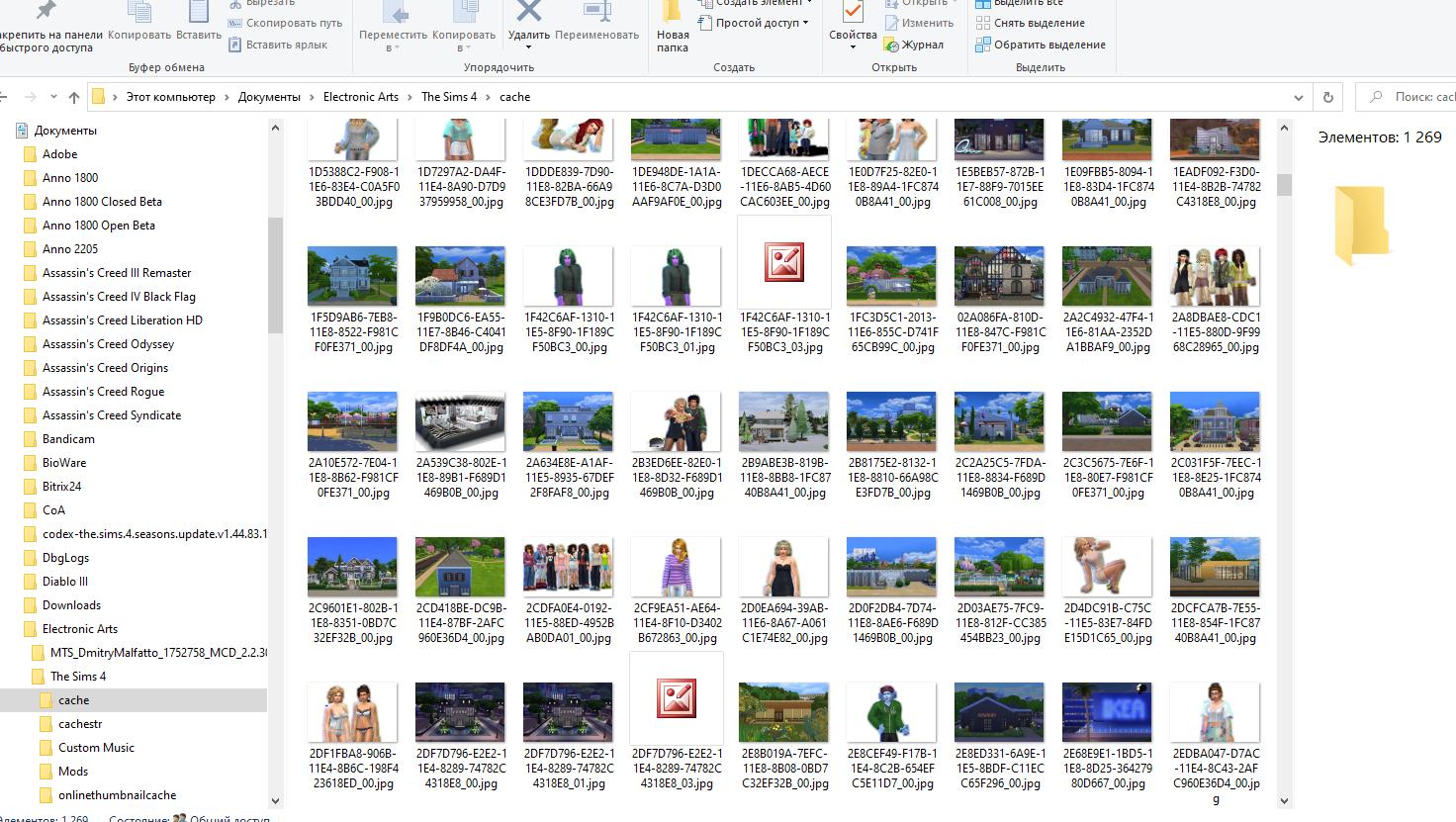The image size is (1456, 822).
Task: Expand the address bar history dropdown
Action: pos(1299,97)
